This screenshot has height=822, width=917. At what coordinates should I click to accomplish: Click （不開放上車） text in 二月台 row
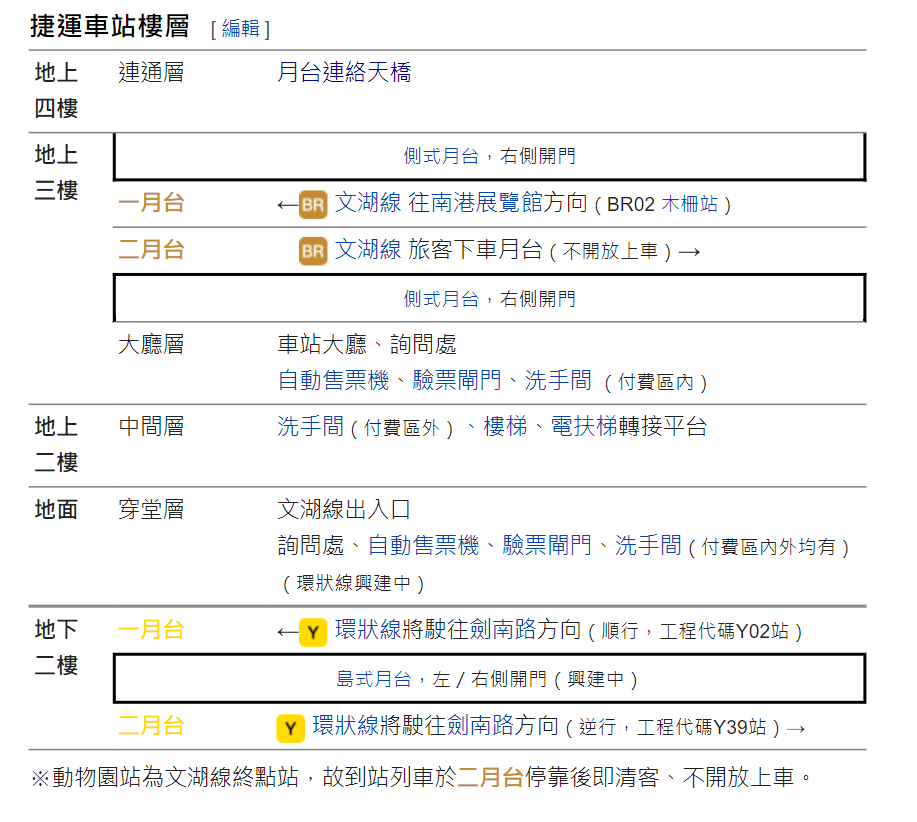(611, 251)
